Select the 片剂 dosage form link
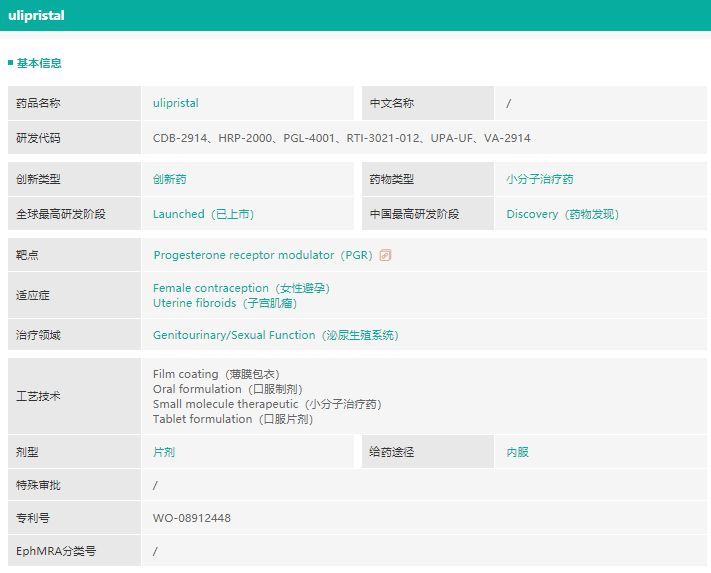 164,452
